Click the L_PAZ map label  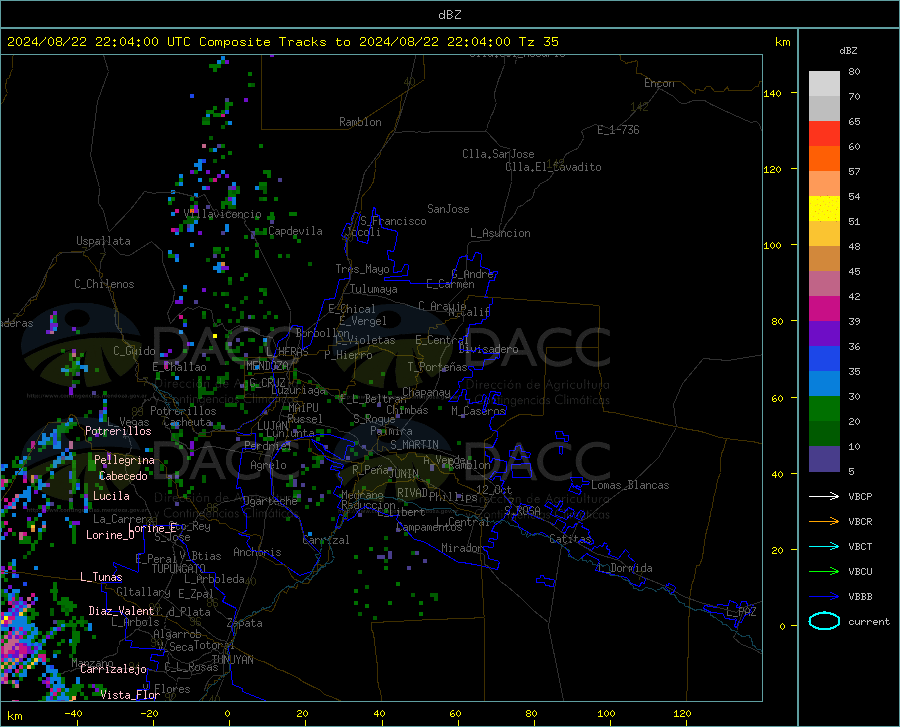pos(741,612)
